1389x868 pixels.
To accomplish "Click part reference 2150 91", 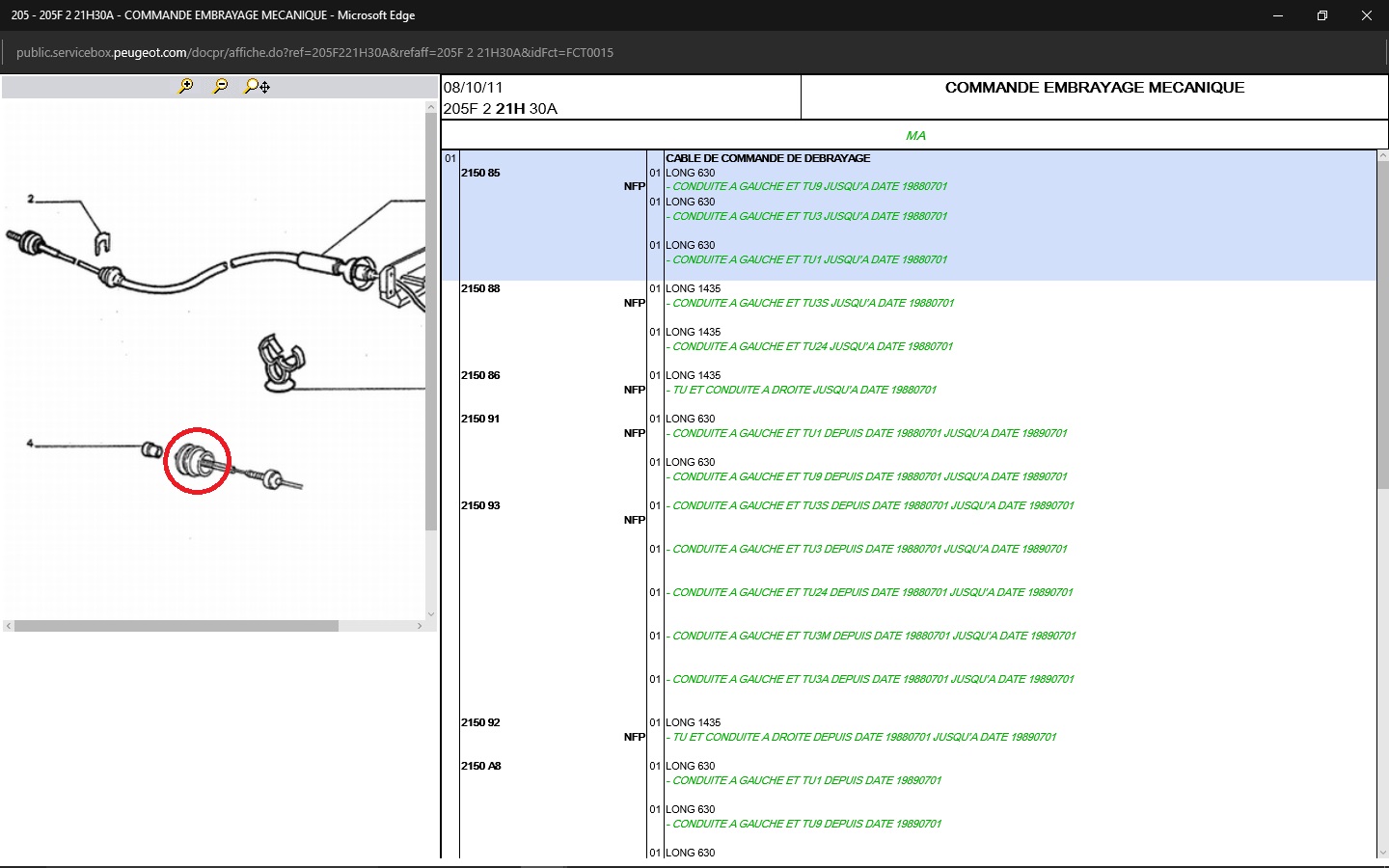I will 480,420.
